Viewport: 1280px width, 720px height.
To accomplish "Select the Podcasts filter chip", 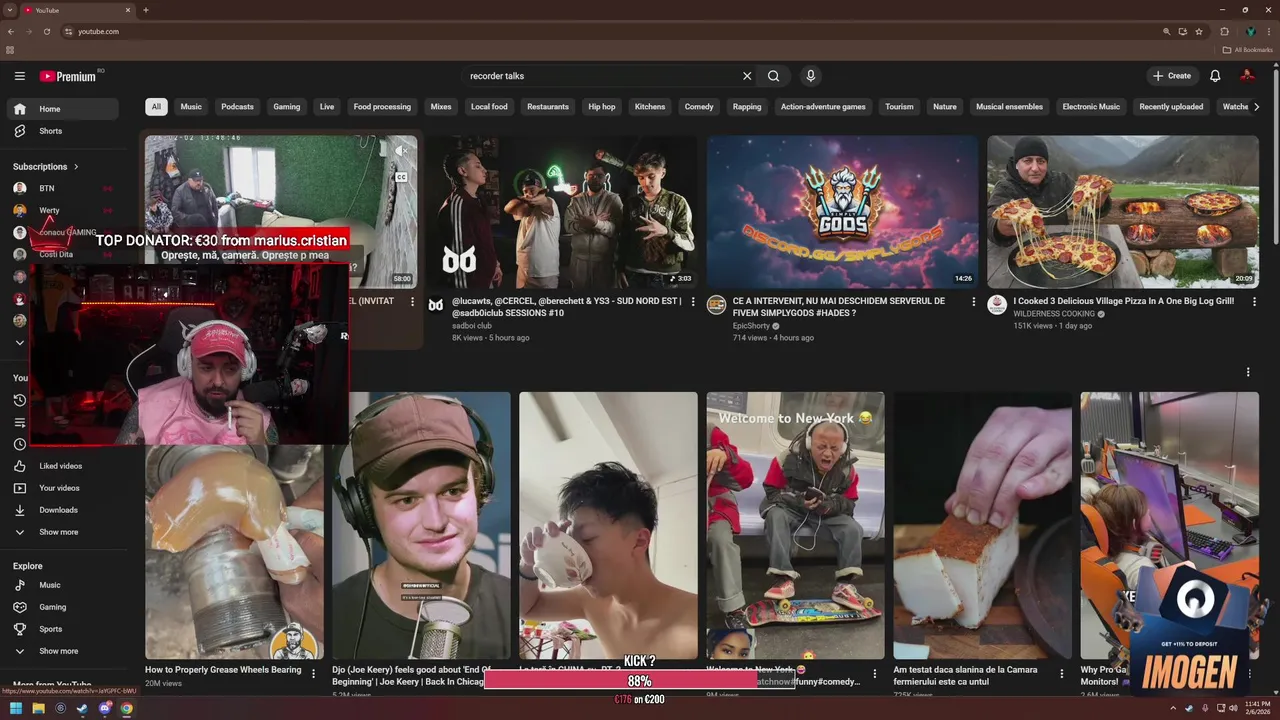I will click(x=238, y=107).
